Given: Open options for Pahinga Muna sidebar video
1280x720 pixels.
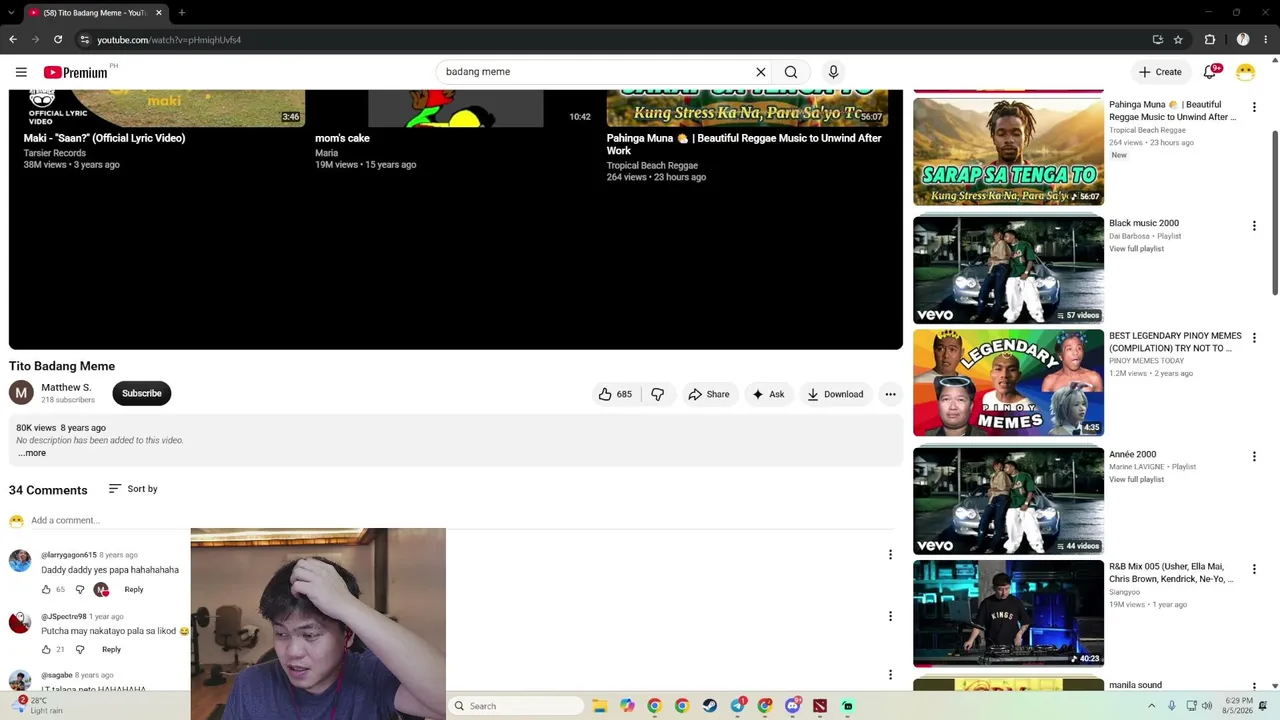Looking at the screenshot, I should [x=1254, y=107].
